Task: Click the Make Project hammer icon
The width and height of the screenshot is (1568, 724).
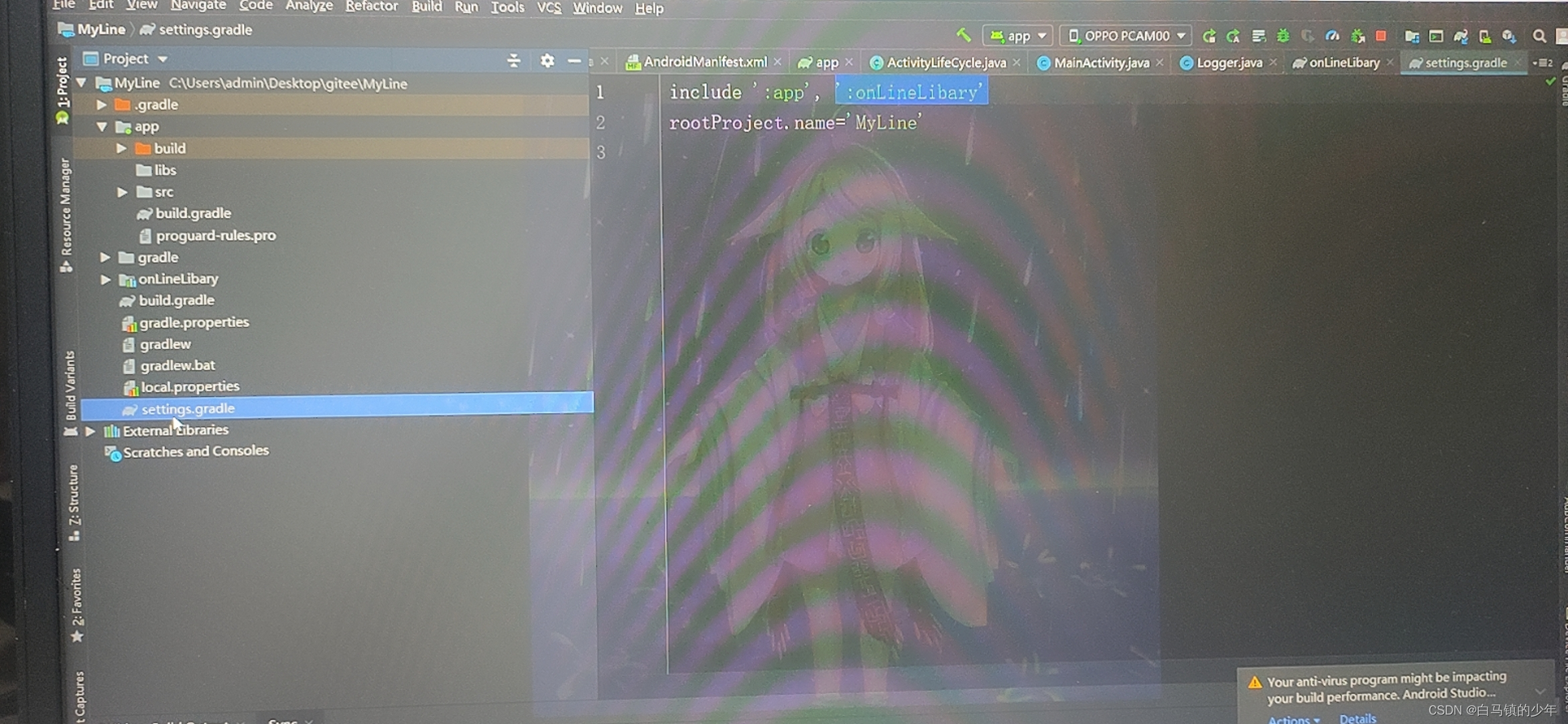Action: 964,35
